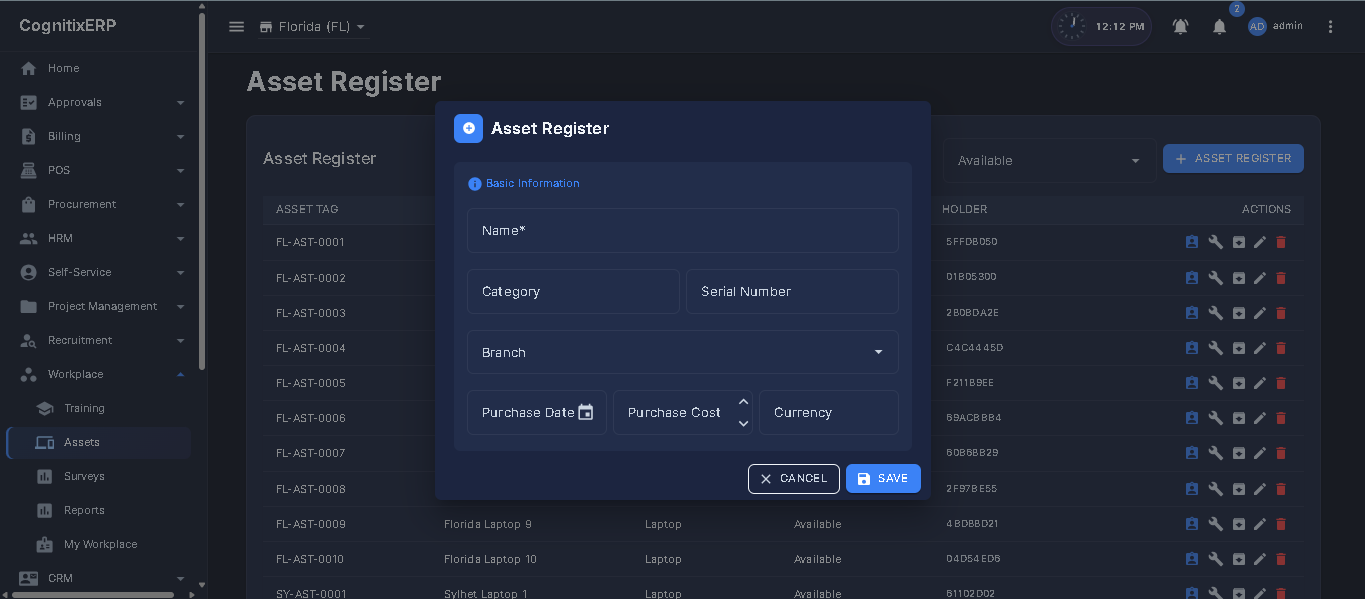Expand the Self-Service sidebar menu

[103, 272]
